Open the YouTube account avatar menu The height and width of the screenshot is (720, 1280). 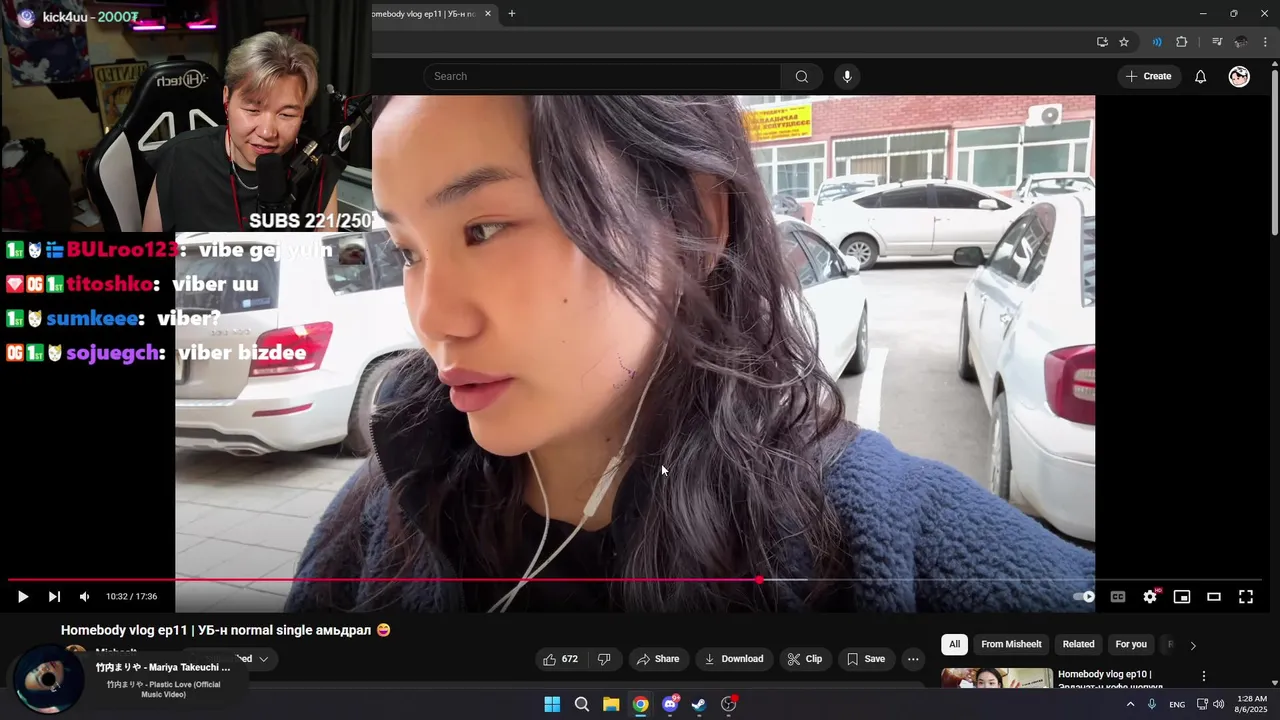pyautogui.click(x=1239, y=76)
